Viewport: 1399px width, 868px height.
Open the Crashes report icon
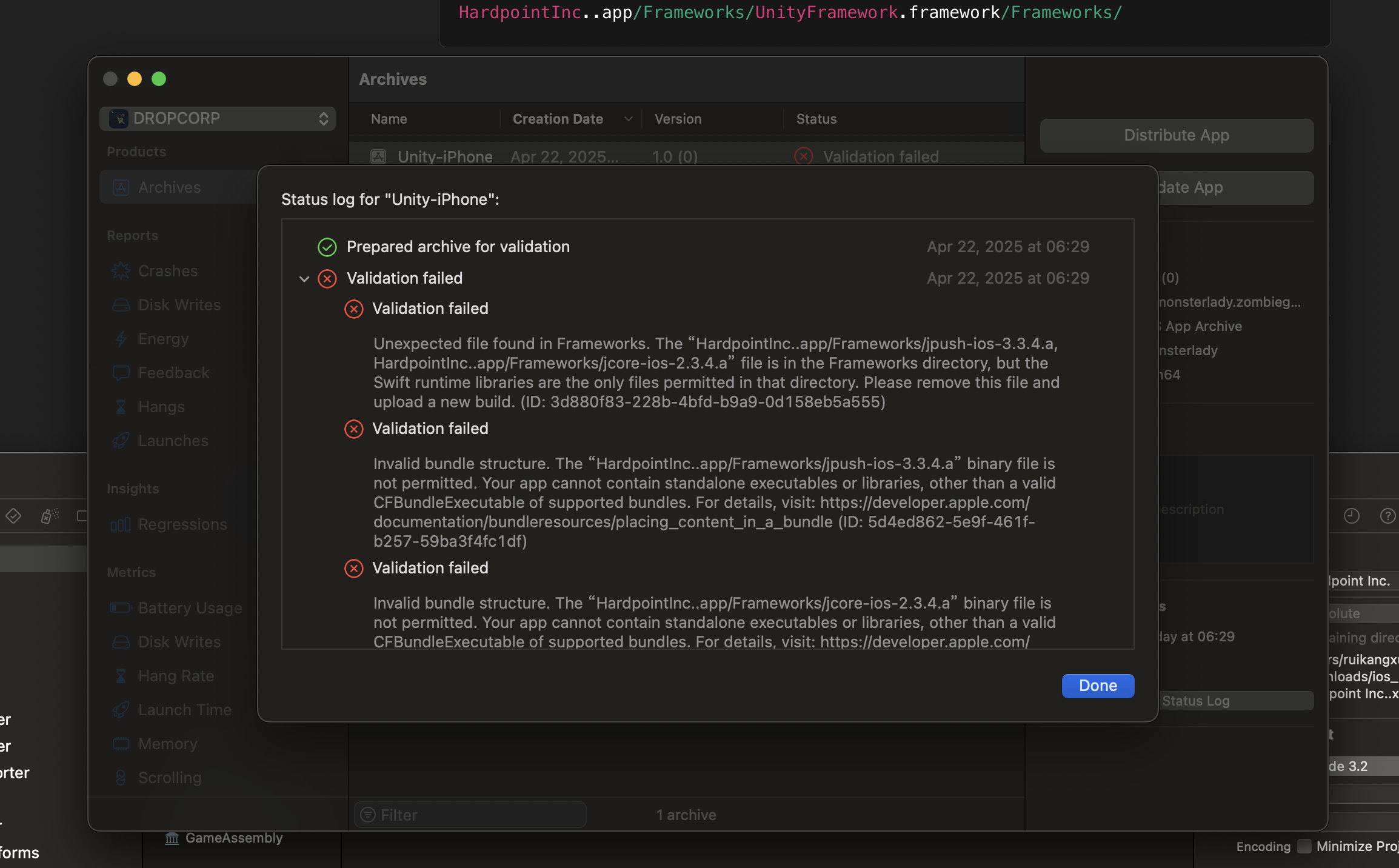point(121,271)
